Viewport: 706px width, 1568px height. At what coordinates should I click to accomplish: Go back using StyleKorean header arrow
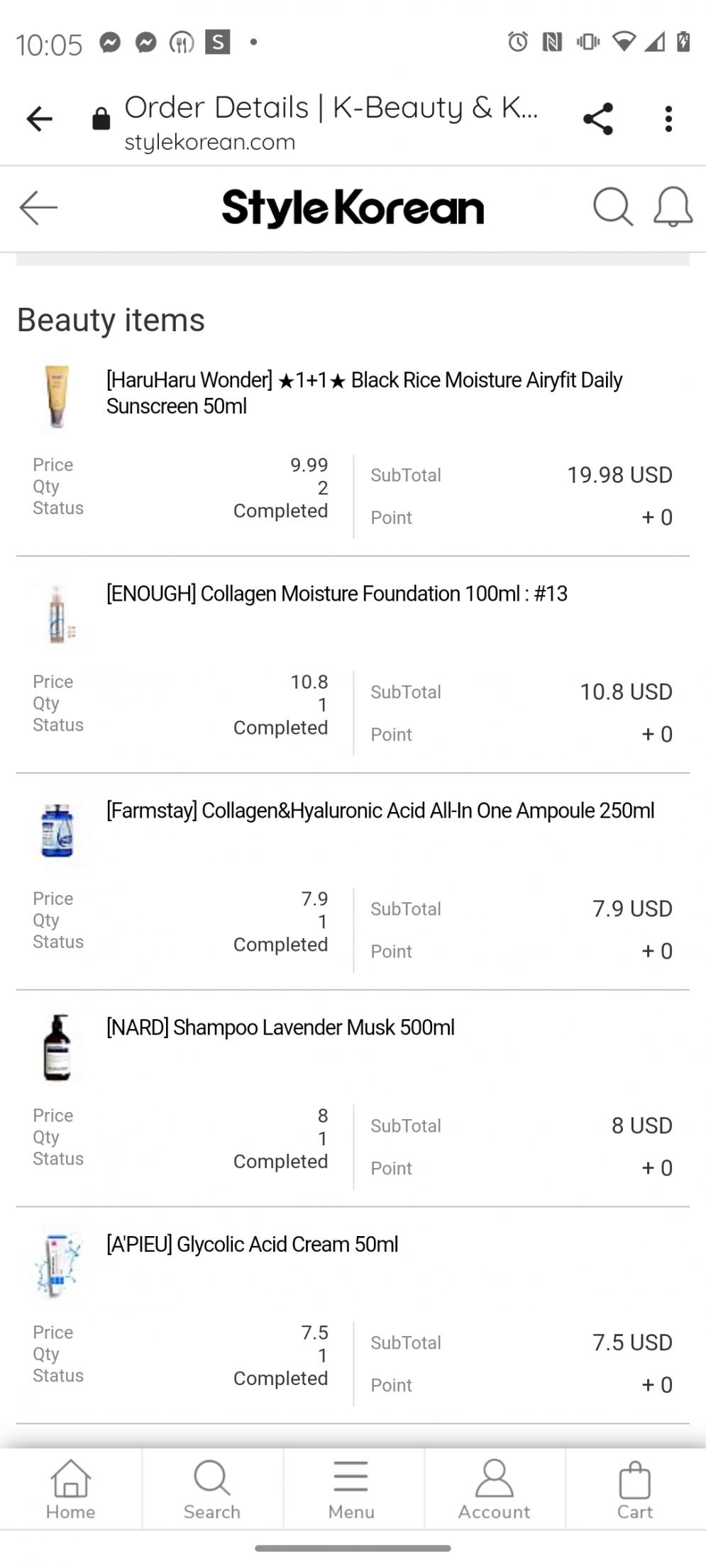(38, 208)
